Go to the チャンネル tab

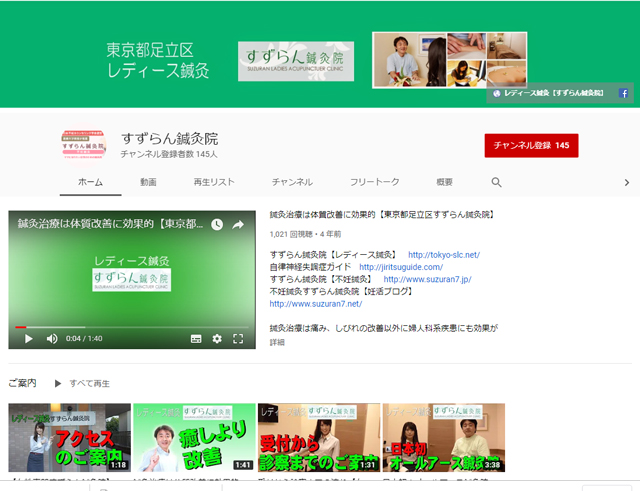[292, 182]
